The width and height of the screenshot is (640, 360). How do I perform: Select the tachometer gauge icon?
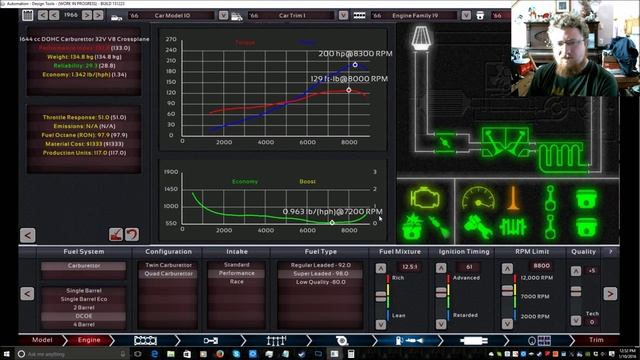pos(478,198)
